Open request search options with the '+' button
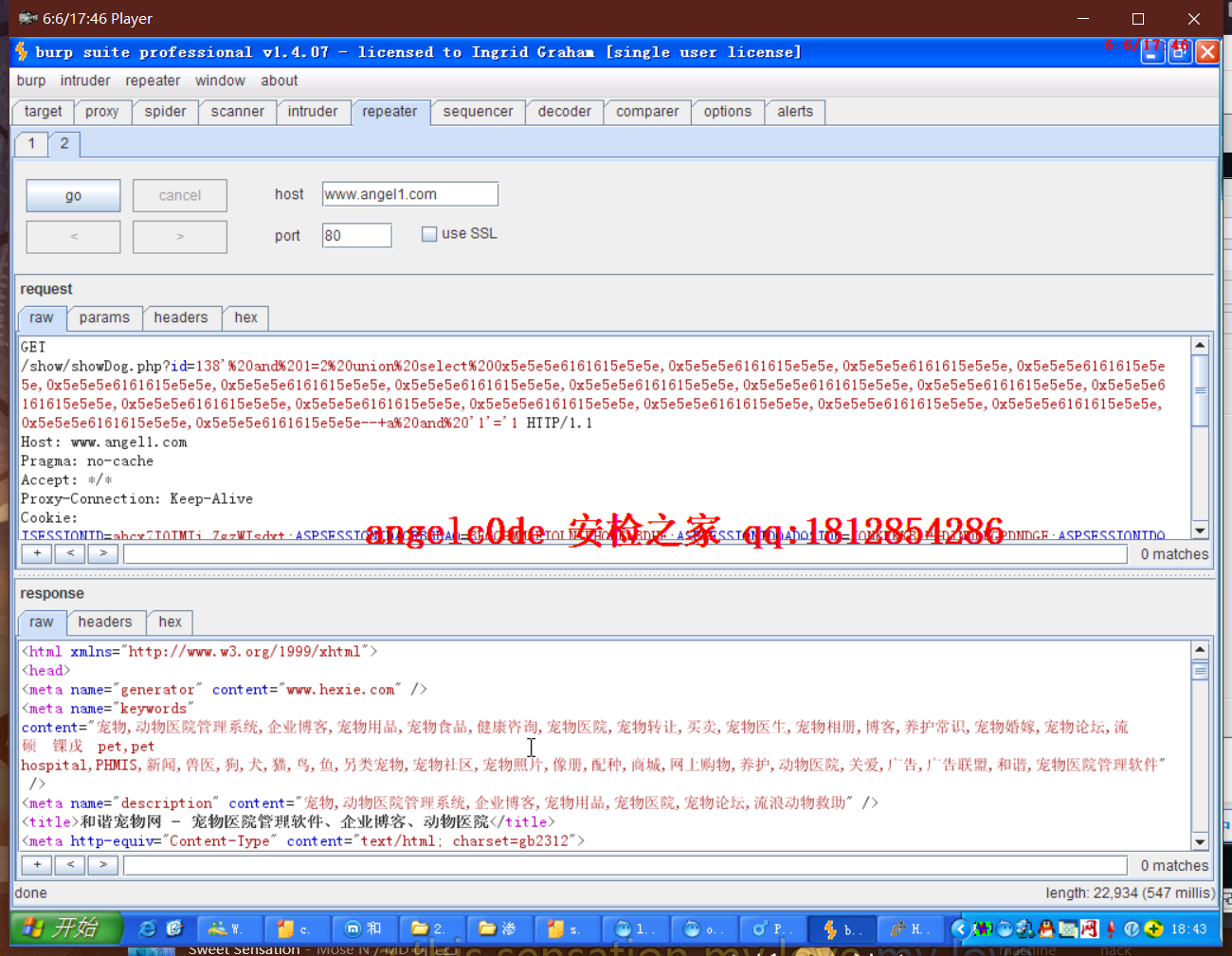 (x=37, y=553)
